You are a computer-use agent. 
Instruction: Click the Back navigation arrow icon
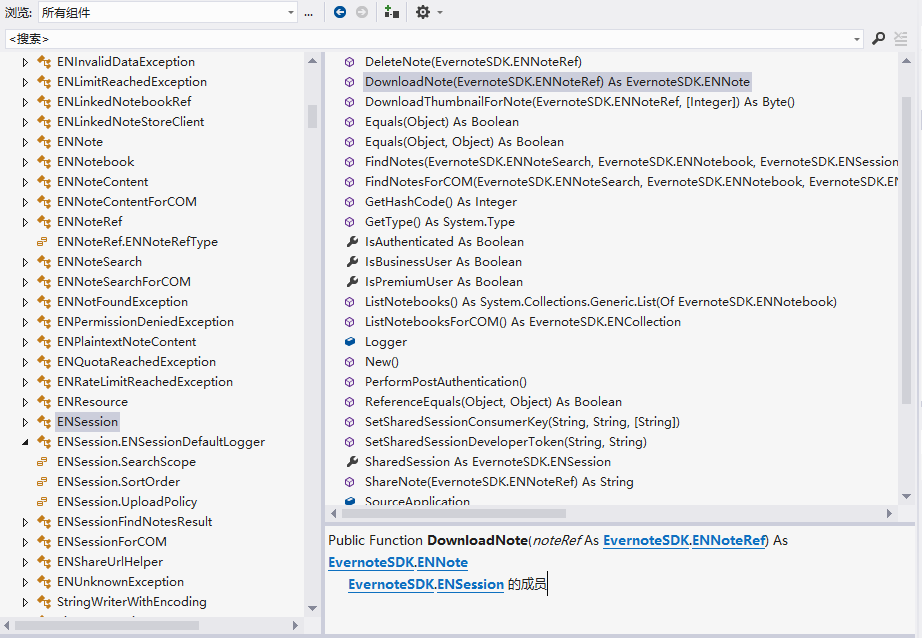click(x=340, y=12)
